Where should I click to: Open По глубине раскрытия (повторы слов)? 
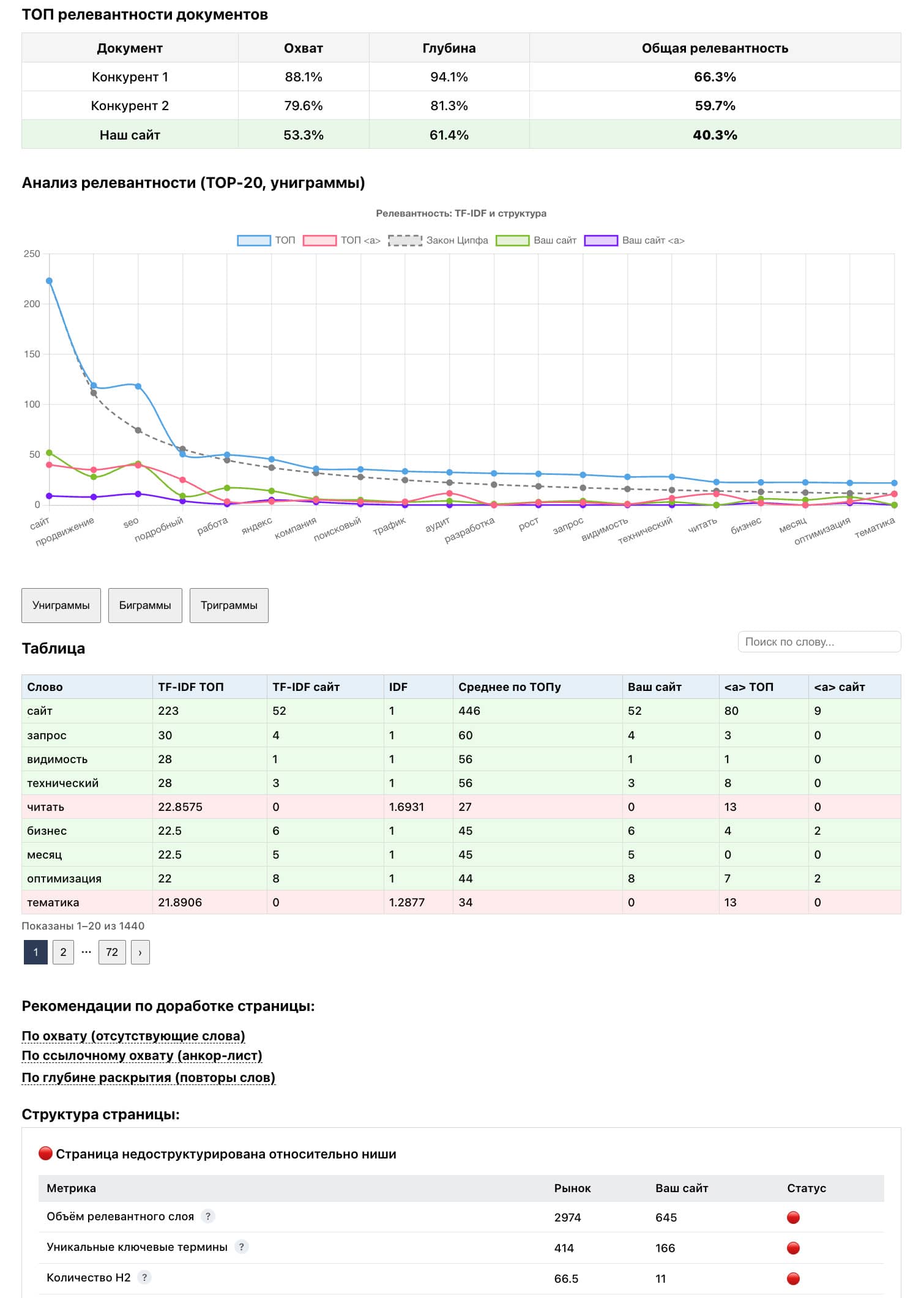(x=149, y=1077)
